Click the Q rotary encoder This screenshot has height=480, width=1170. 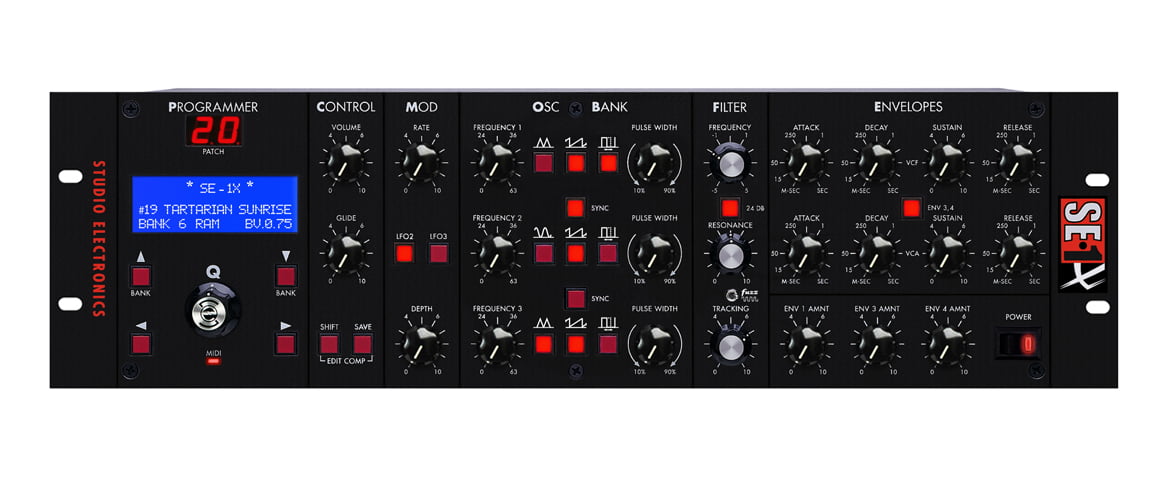(x=213, y=311)
